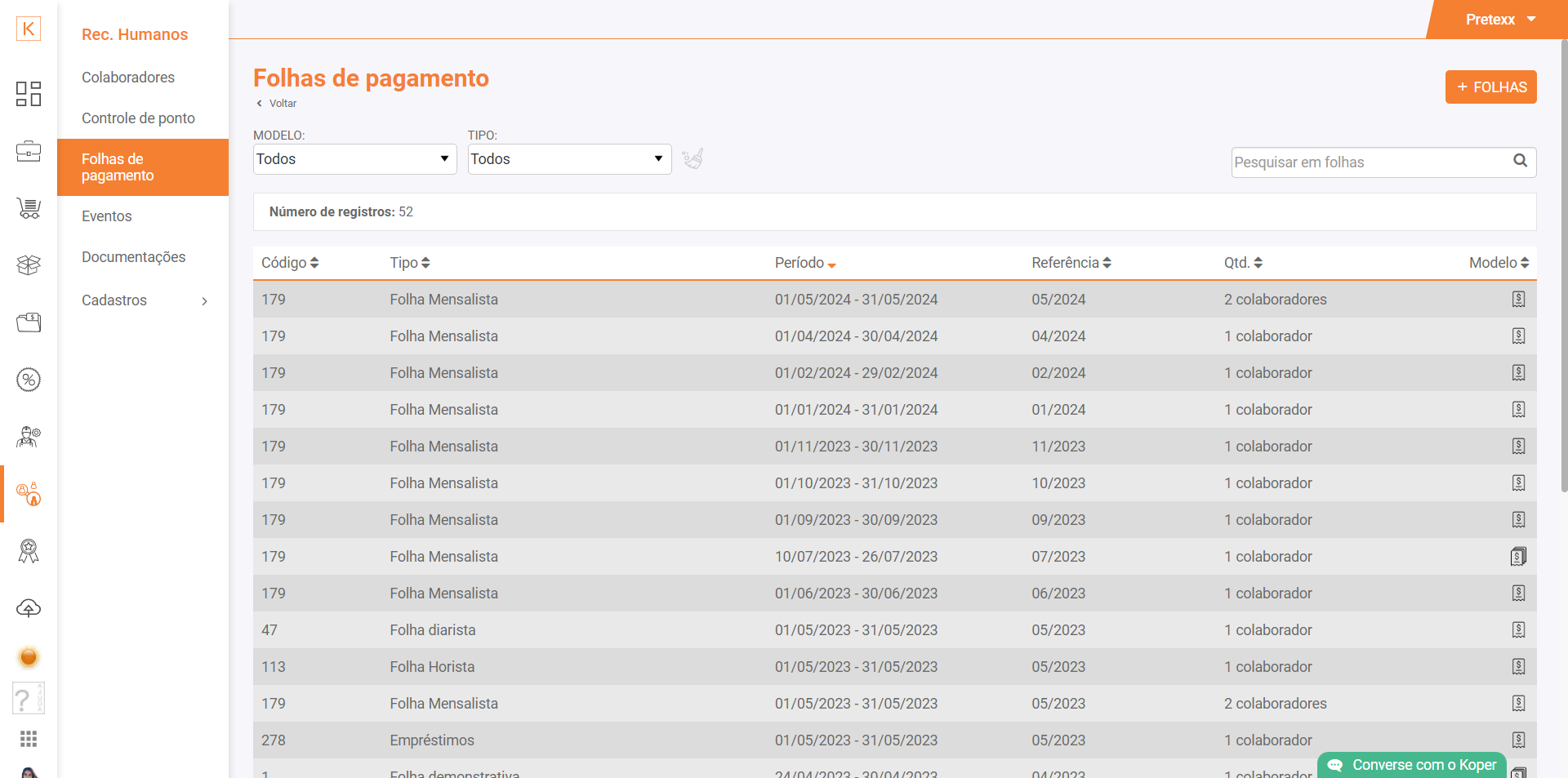Open the Eventos menu item
The width and height of the screenshot is (1568, 778).
(x=107, y=216)
